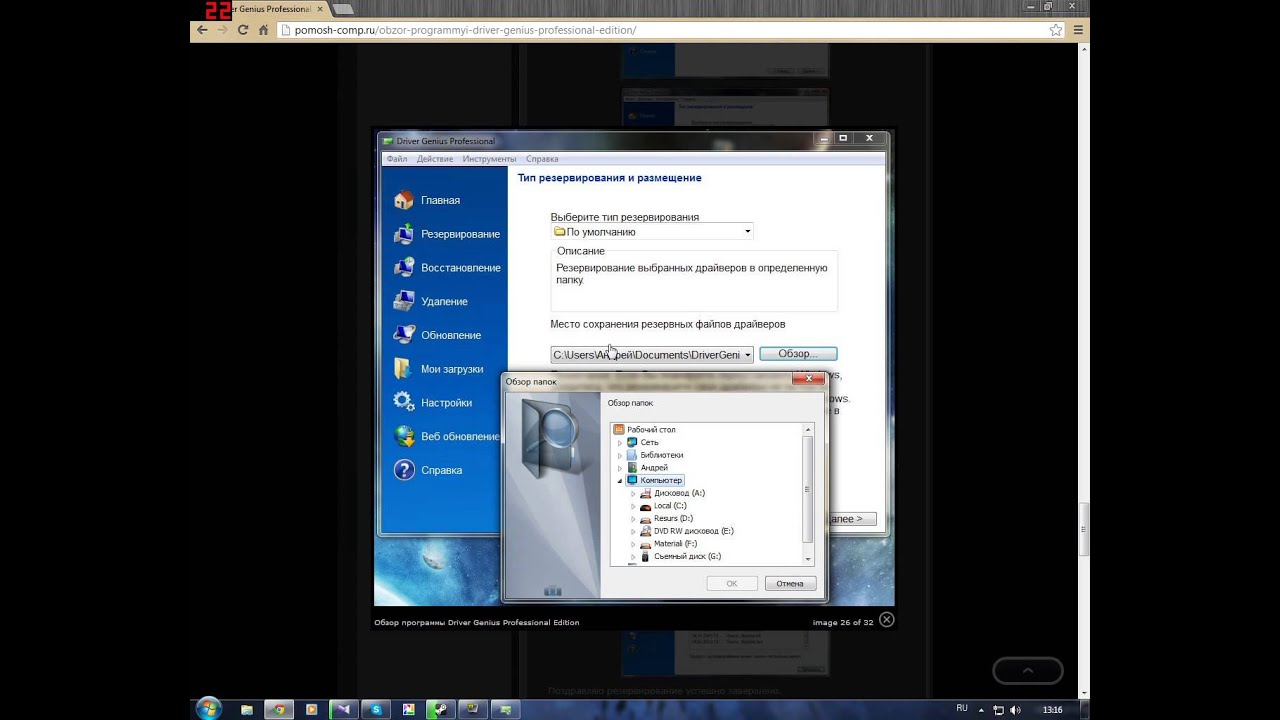Image resolution: width=1280 pixels, height=720 pixels.
Task: Open the Справка menu in the menu bar
Action: pyautogui.click(x=542, y=159)
